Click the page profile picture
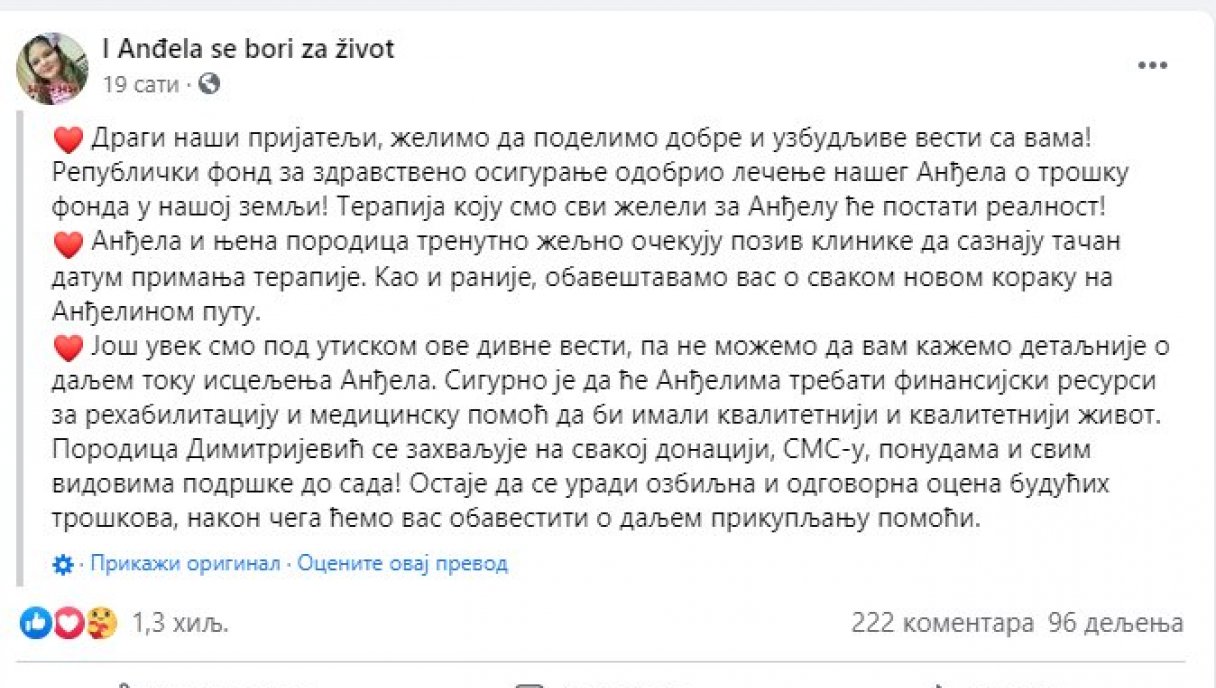 [52, 68]
